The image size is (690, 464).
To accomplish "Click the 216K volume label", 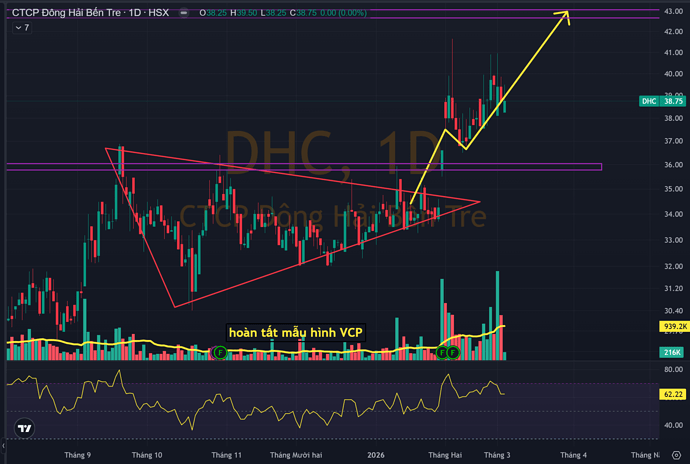I will [x=672, y=352].
